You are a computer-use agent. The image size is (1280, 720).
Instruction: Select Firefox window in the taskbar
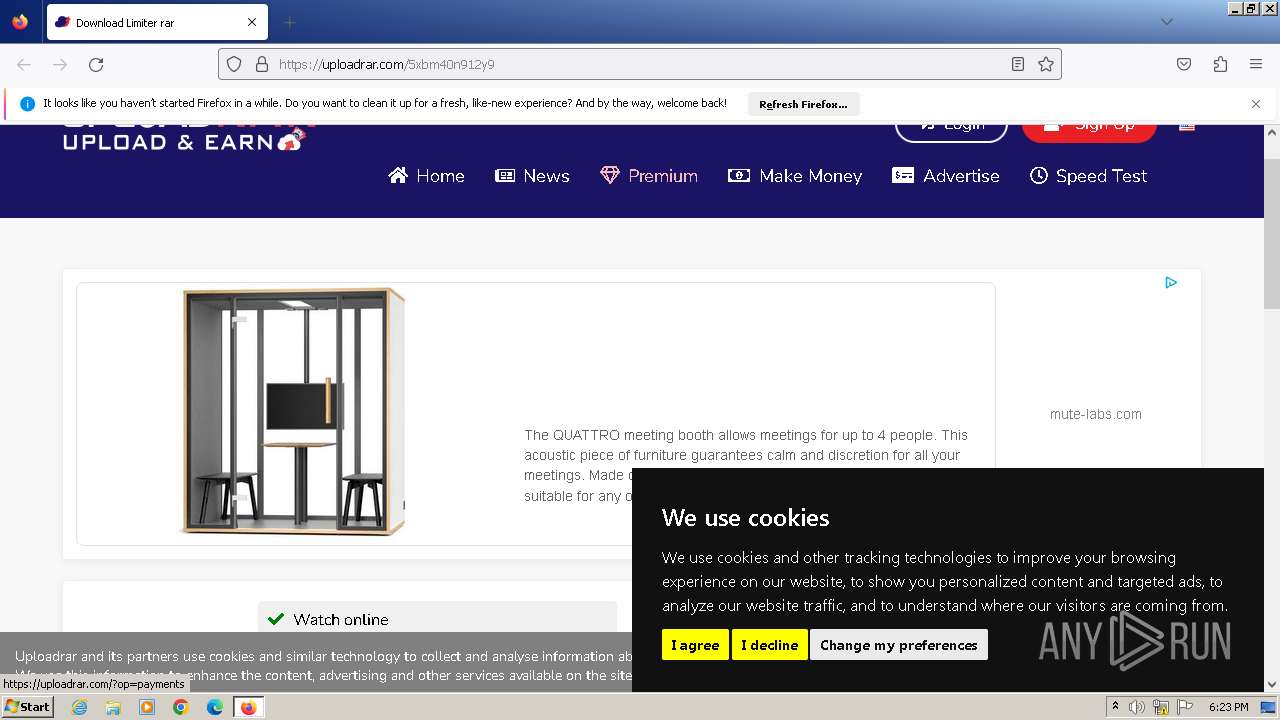tap(248, 707)
